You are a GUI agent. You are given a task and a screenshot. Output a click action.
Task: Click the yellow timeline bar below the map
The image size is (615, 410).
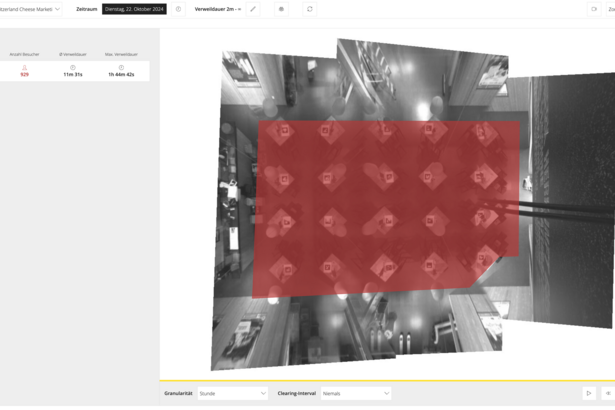coord(387,381)
